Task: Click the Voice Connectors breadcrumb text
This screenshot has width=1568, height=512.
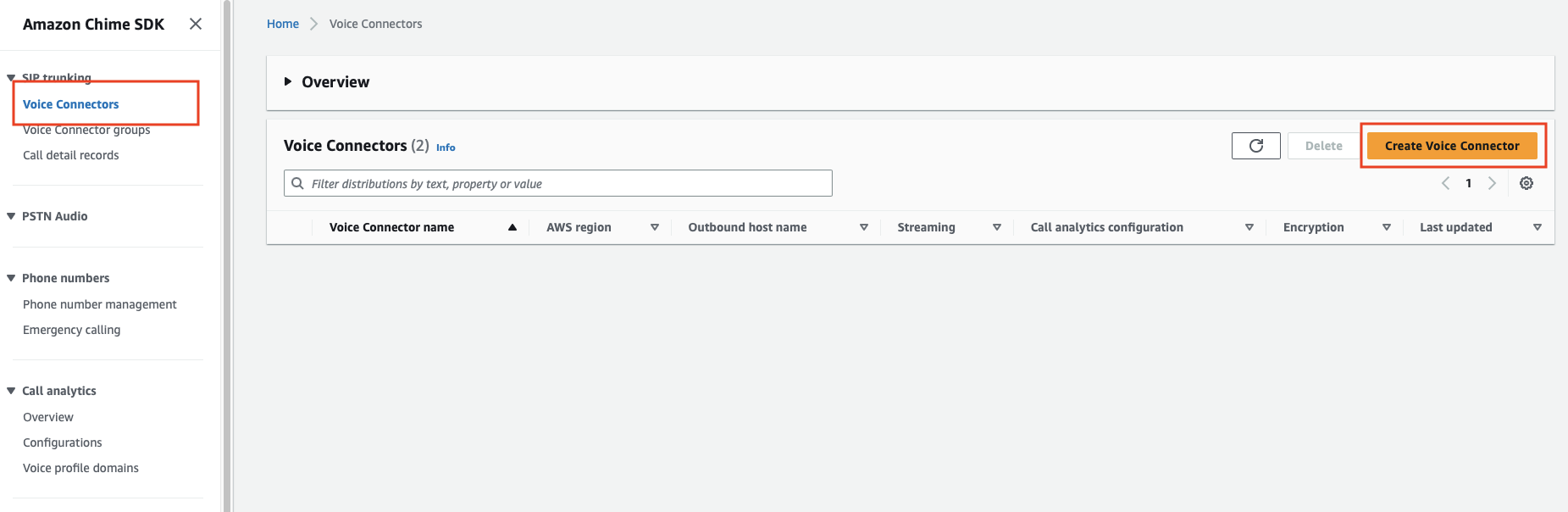Action: 375,24
